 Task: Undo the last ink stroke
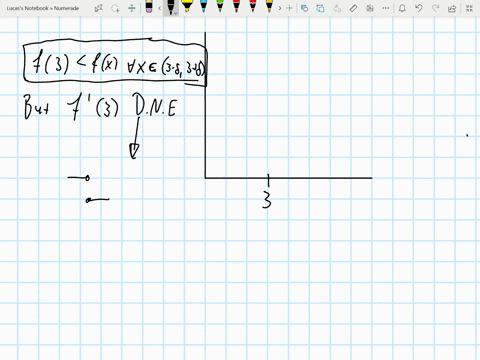pyautogui.click(x=419, y=8)
